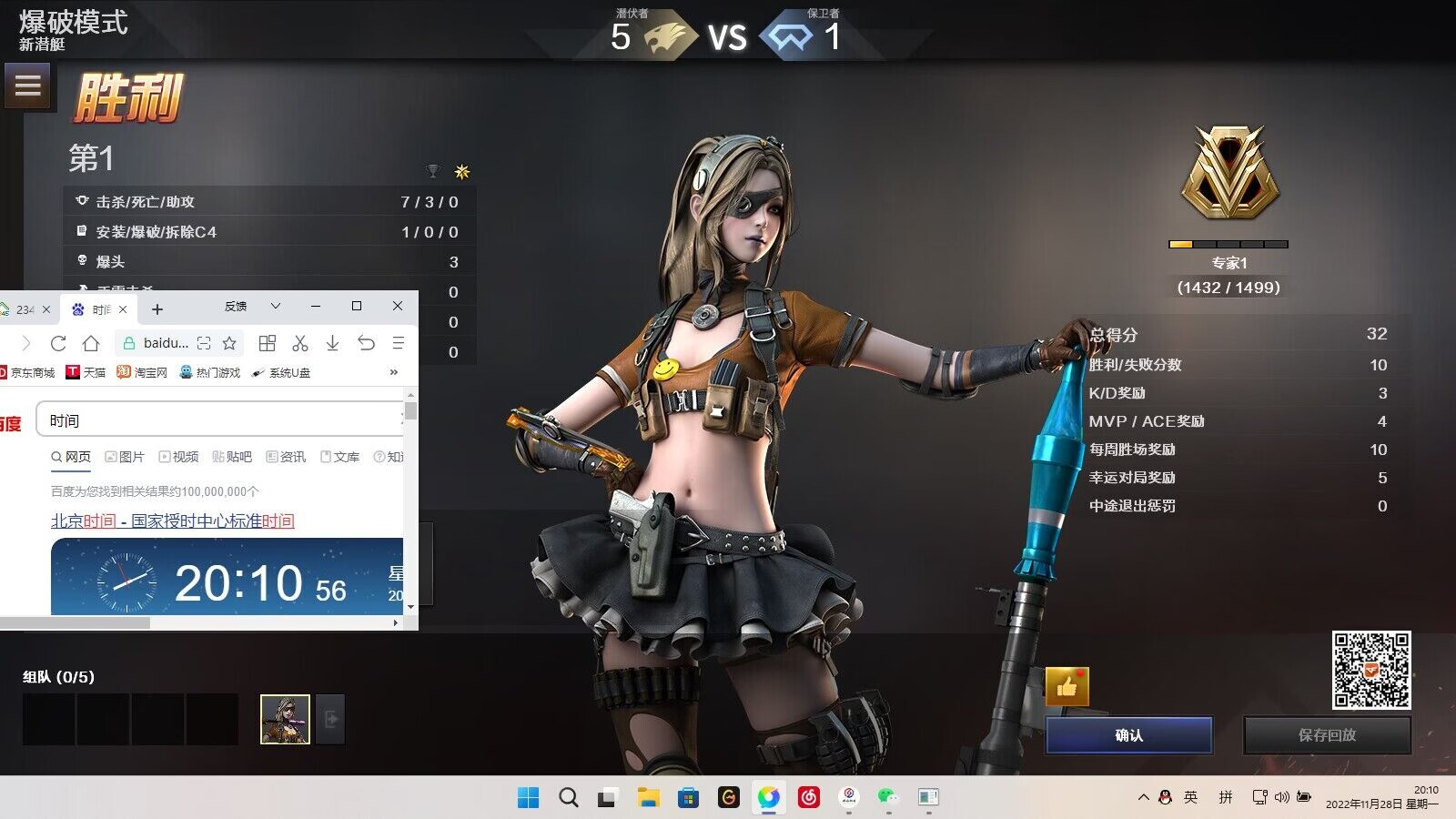This screenshot has width=1456, height=819.
Task: Open 热门游戏 bookmark
Action: [x=210, y=372]
